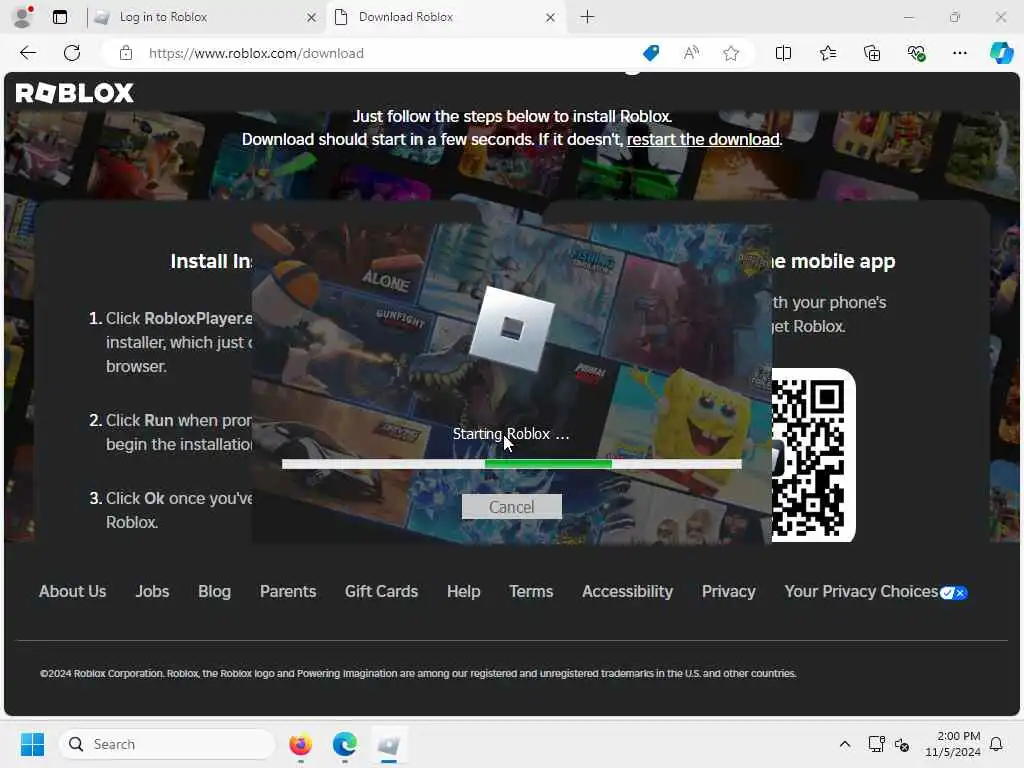The image size is (1024, 768).
Task: Launch Firefox from the taskbar
Action: coord(300,744)
